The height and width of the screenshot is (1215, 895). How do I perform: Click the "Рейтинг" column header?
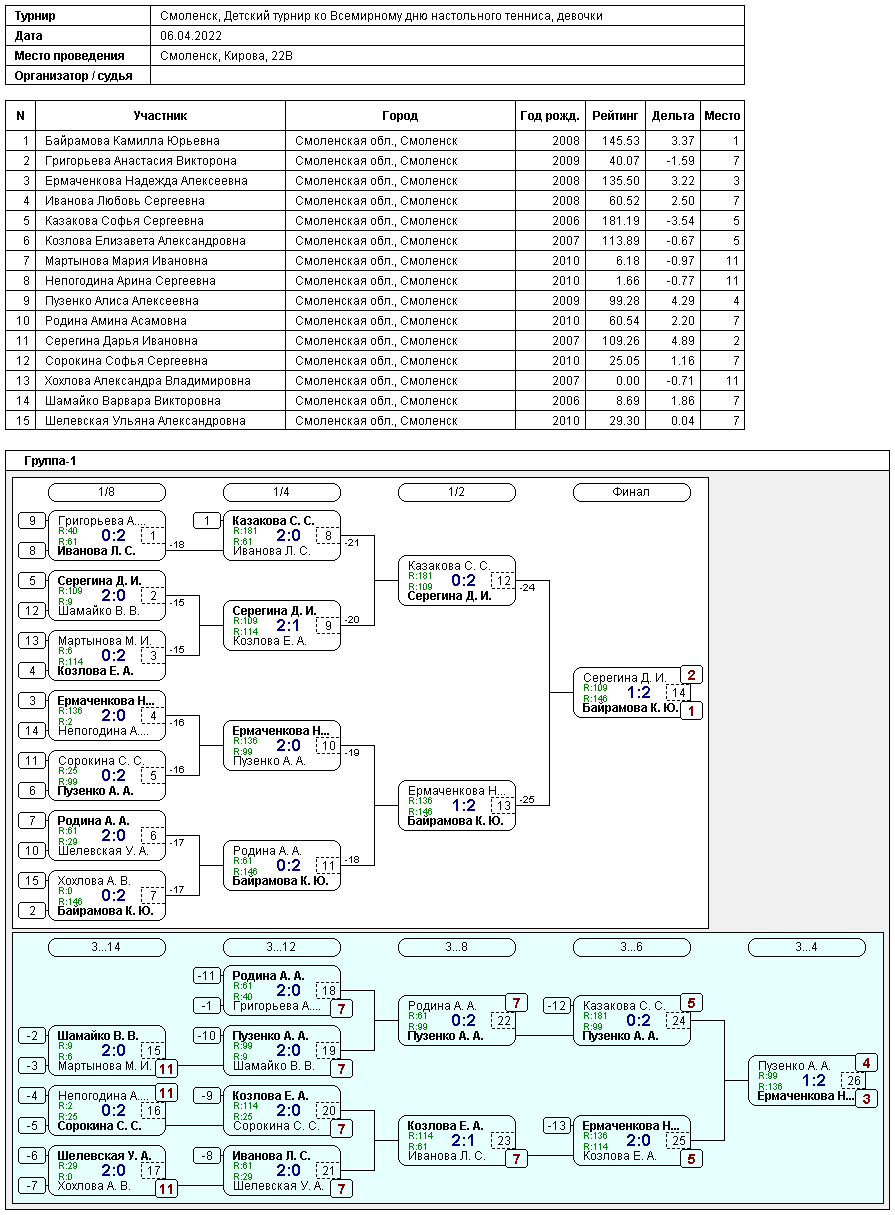615,116
